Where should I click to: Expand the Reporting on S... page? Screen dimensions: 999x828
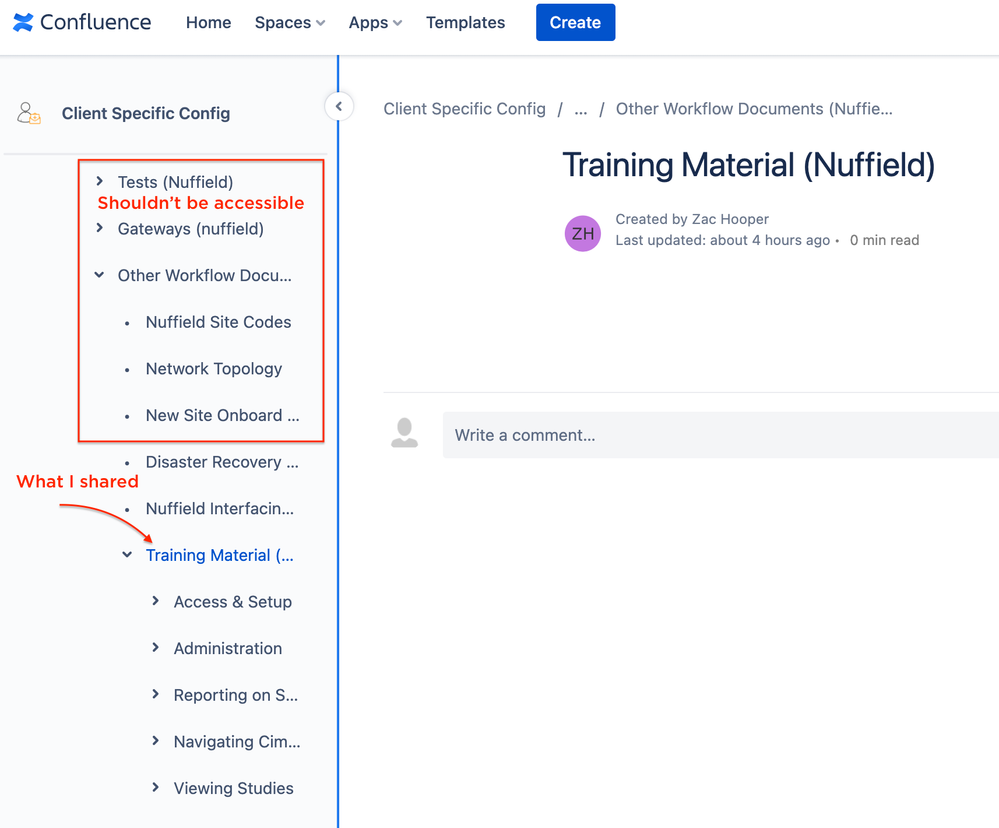coord(155,694)
